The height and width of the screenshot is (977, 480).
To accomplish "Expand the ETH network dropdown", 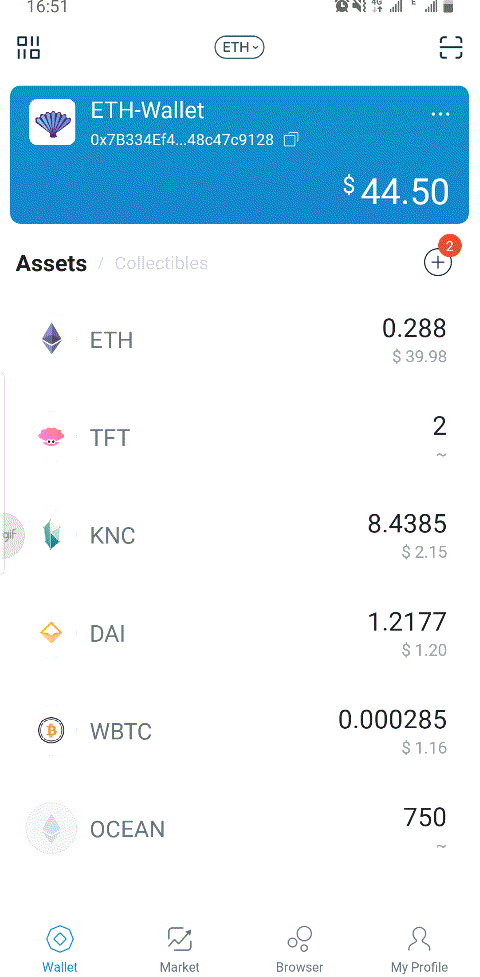I will click(x=239, y=47).
